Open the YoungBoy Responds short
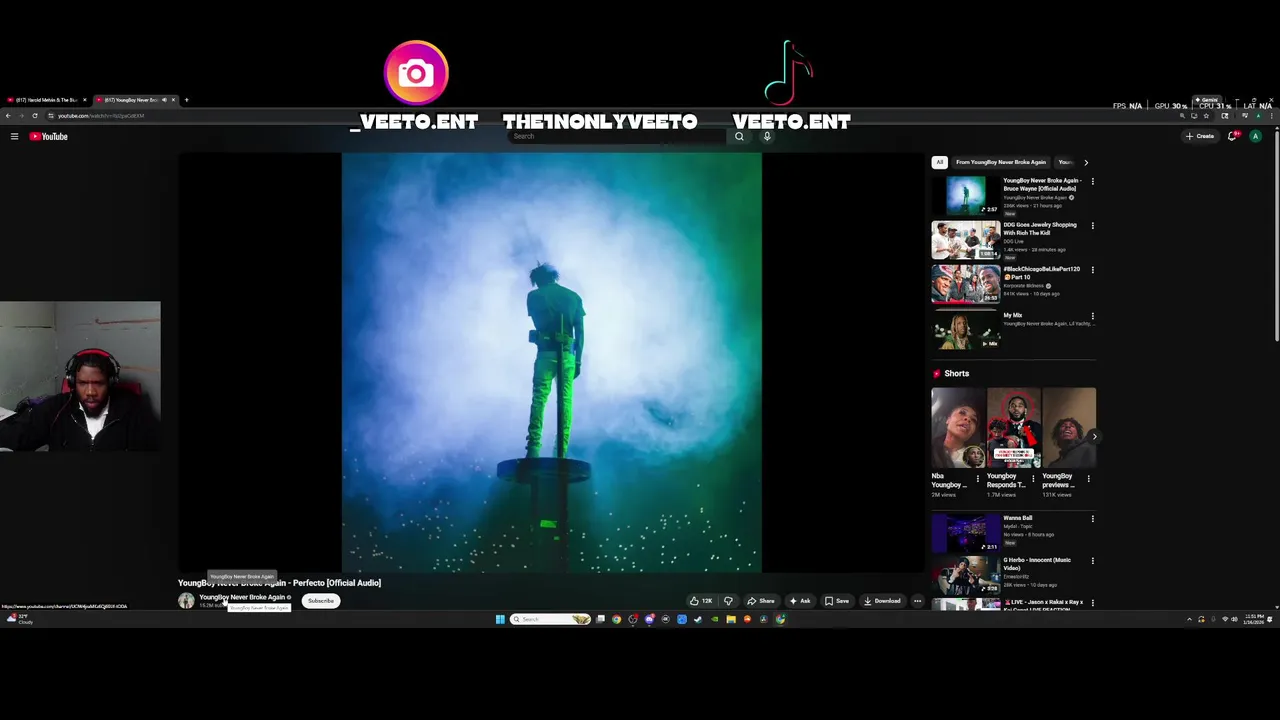Viewport: 1280px width, 720px height. [1013, 428]
